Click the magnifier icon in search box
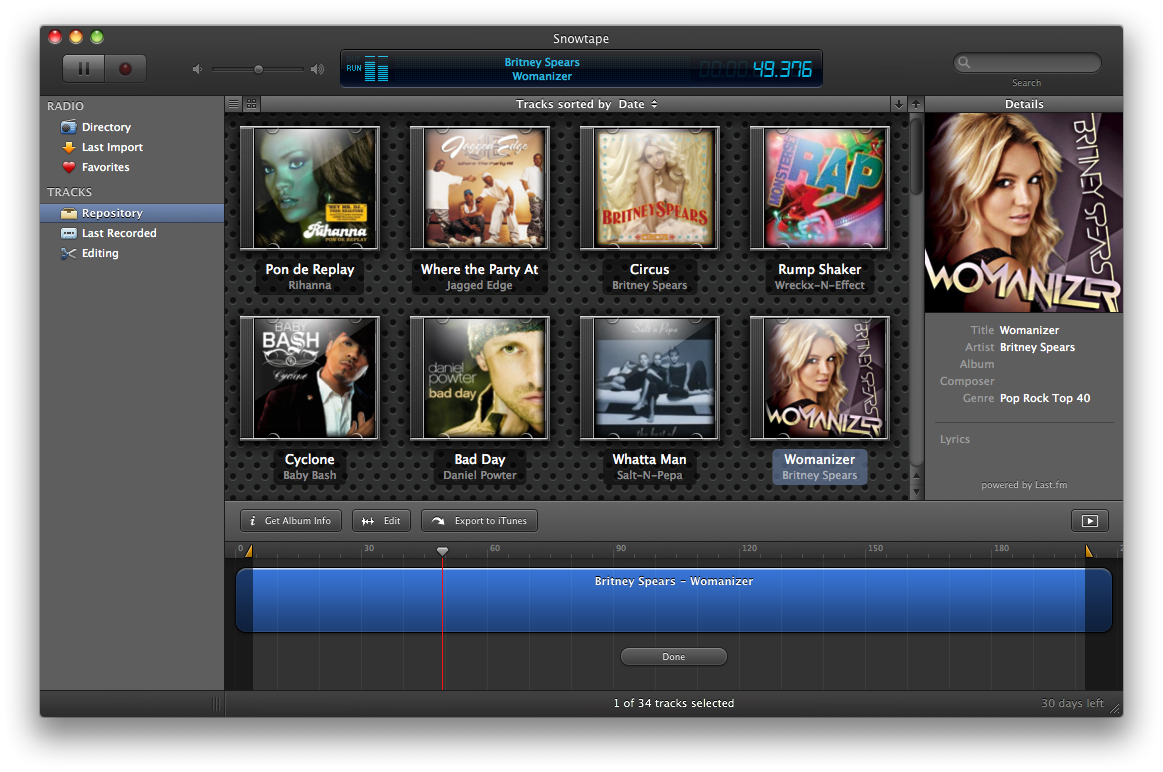 pyautogui.click(x=964, y=63)
